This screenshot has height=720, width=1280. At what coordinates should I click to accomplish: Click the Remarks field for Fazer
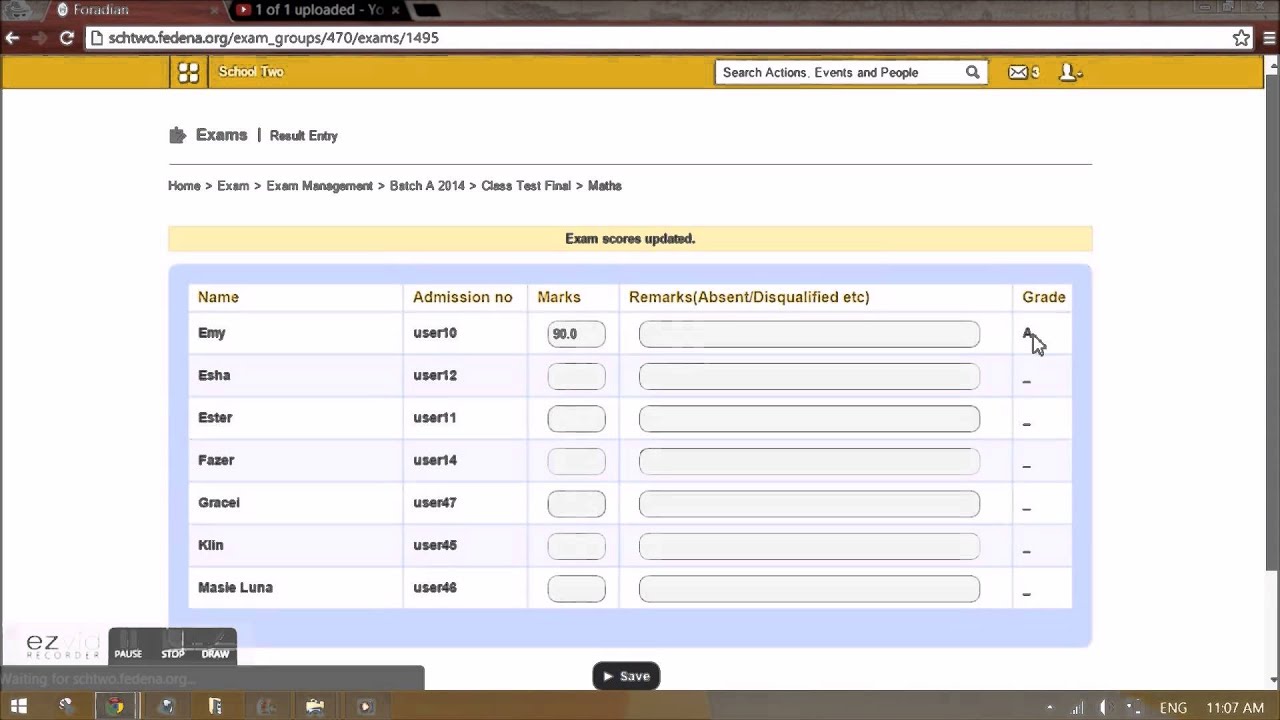809,461
